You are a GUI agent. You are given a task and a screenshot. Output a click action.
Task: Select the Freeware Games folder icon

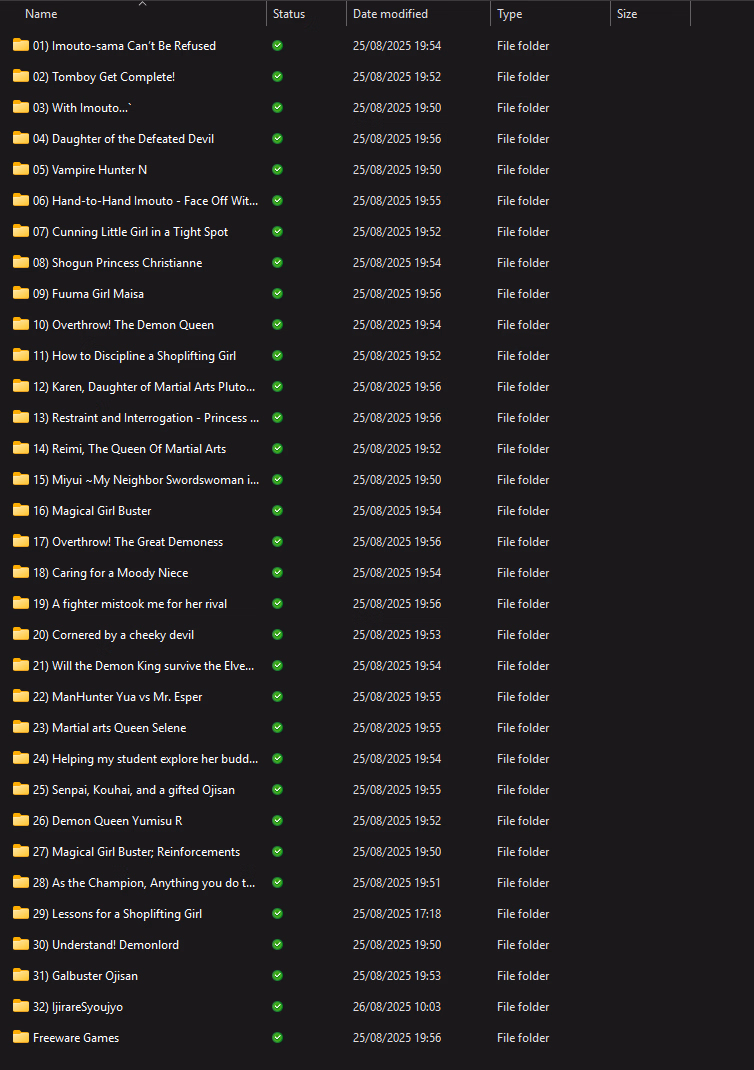pos(20,1037)
